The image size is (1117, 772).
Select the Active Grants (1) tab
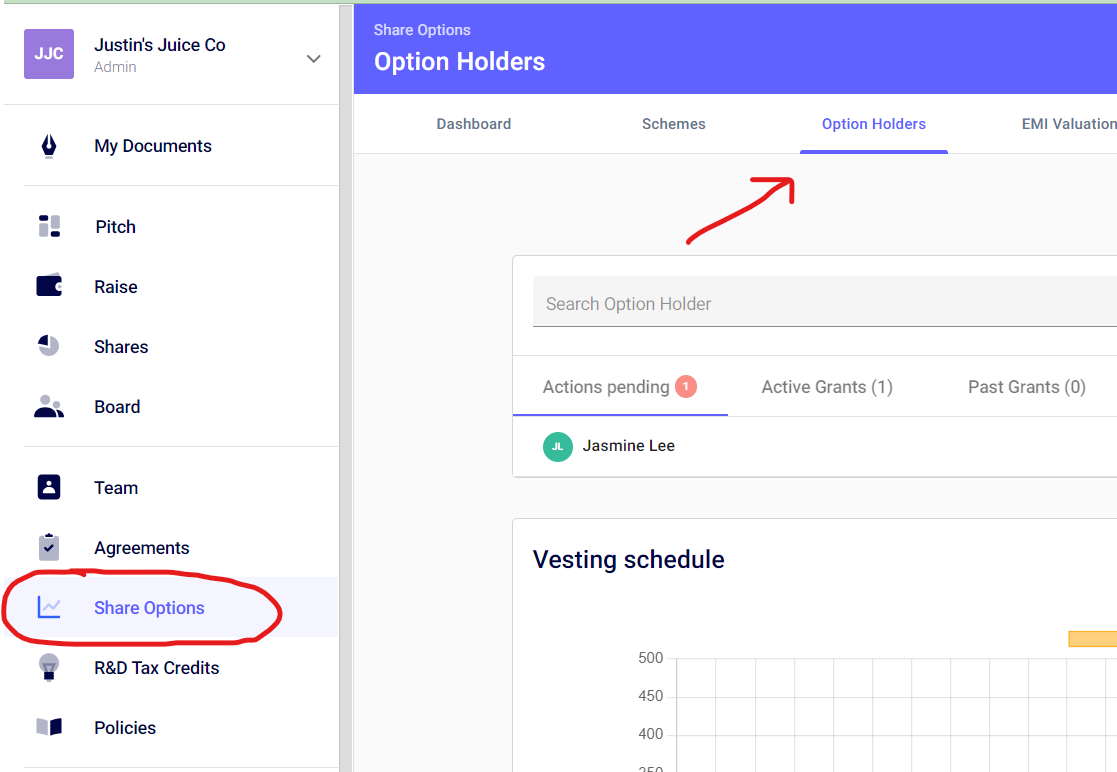827,387
